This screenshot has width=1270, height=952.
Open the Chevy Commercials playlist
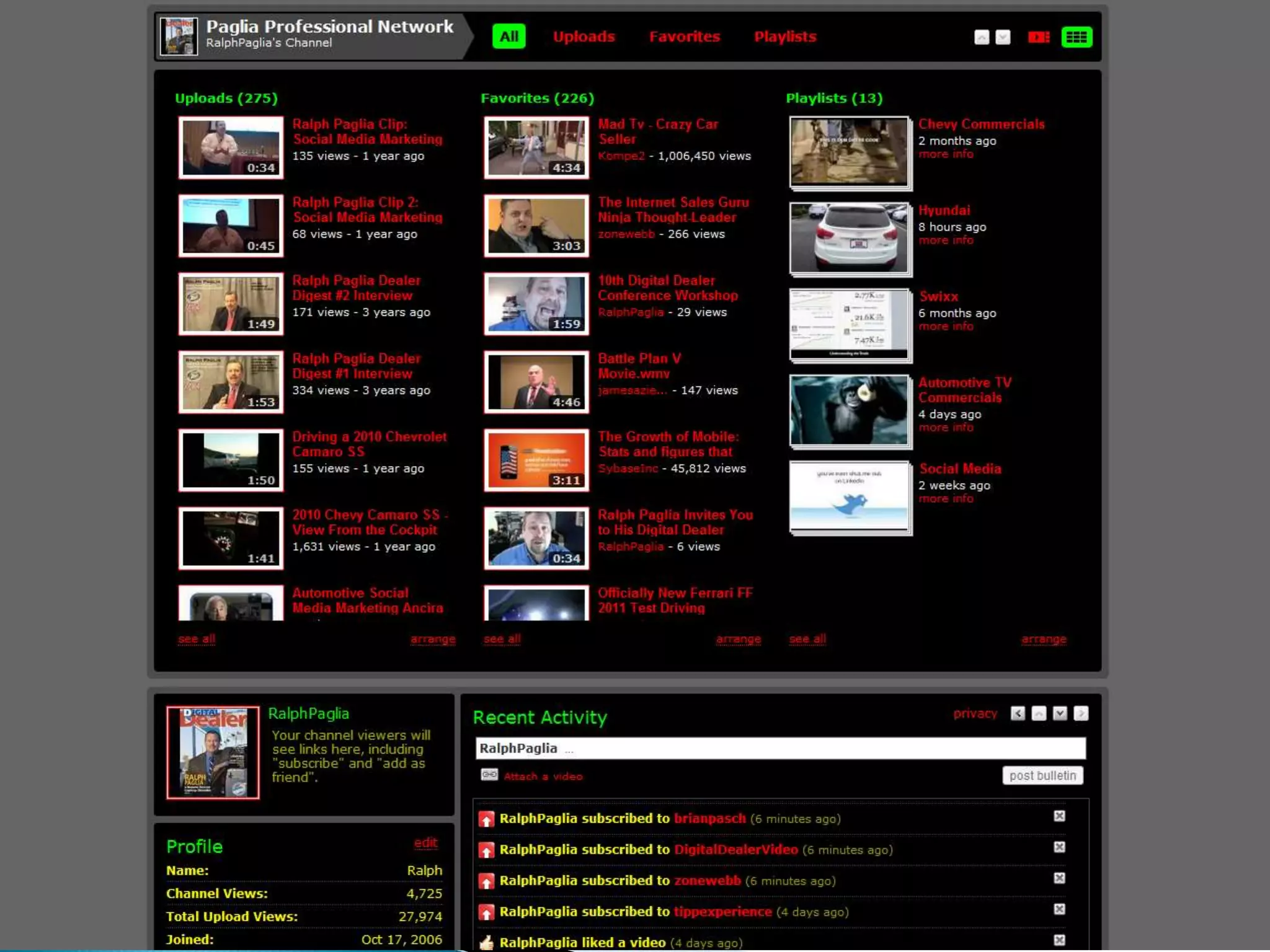point(982,124)
